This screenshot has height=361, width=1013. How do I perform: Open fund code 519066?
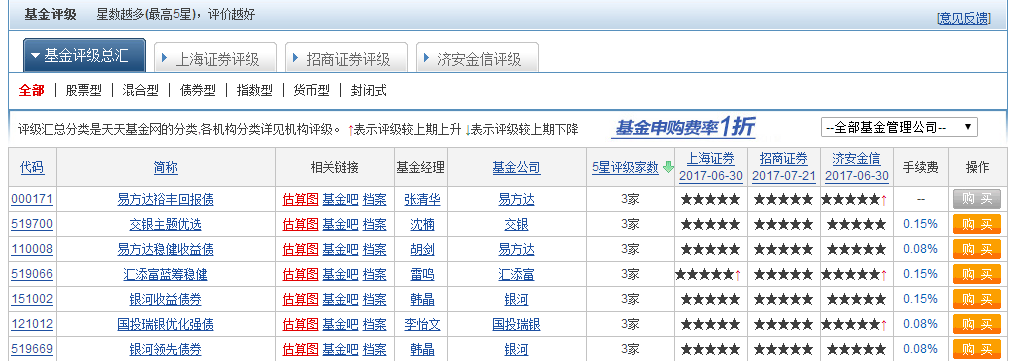point(32,274)
